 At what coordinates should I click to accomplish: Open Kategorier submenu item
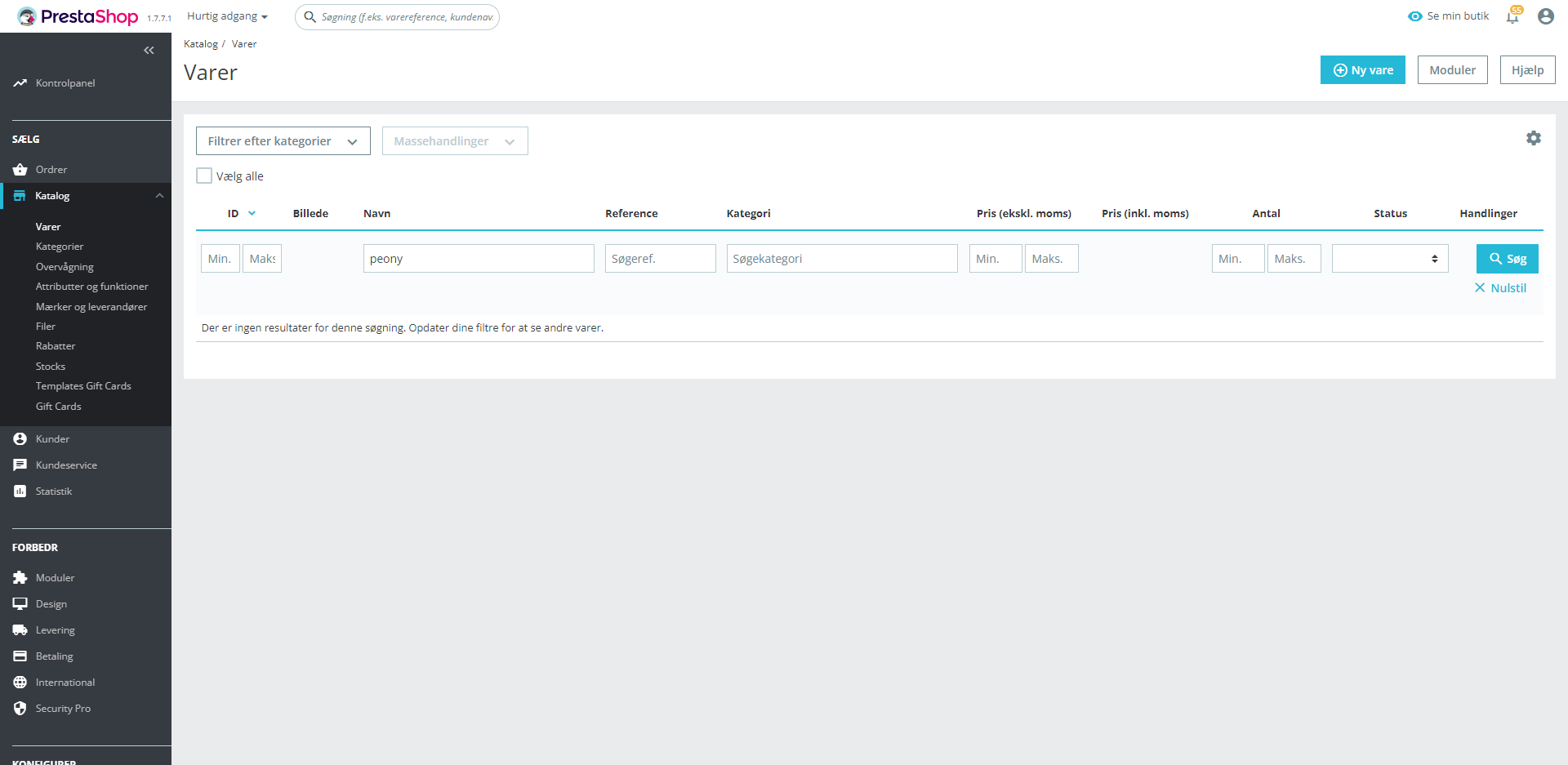(x=60, y=247)
